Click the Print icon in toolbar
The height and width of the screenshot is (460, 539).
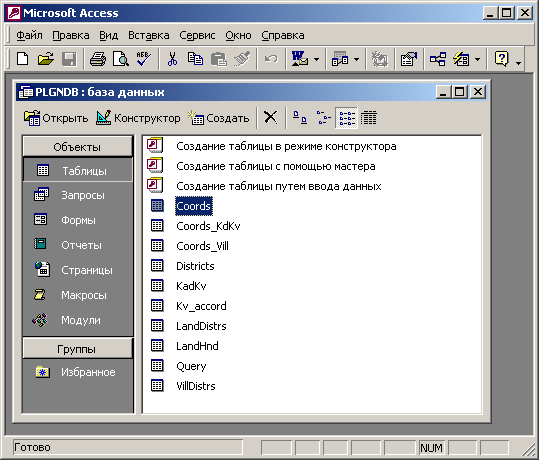pyautogui.click(x=98, y=59)
